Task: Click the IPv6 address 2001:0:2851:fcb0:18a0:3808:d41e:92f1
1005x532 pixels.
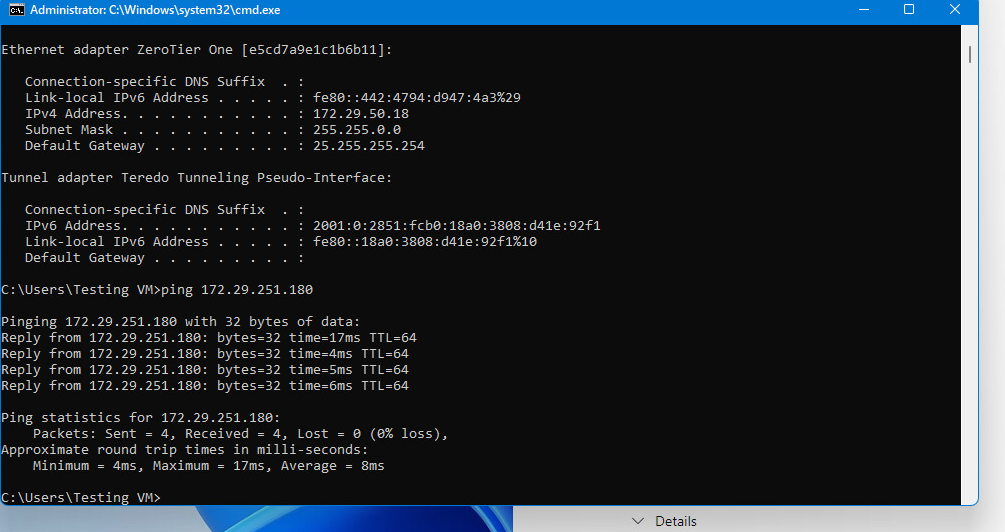Action: 457,226
